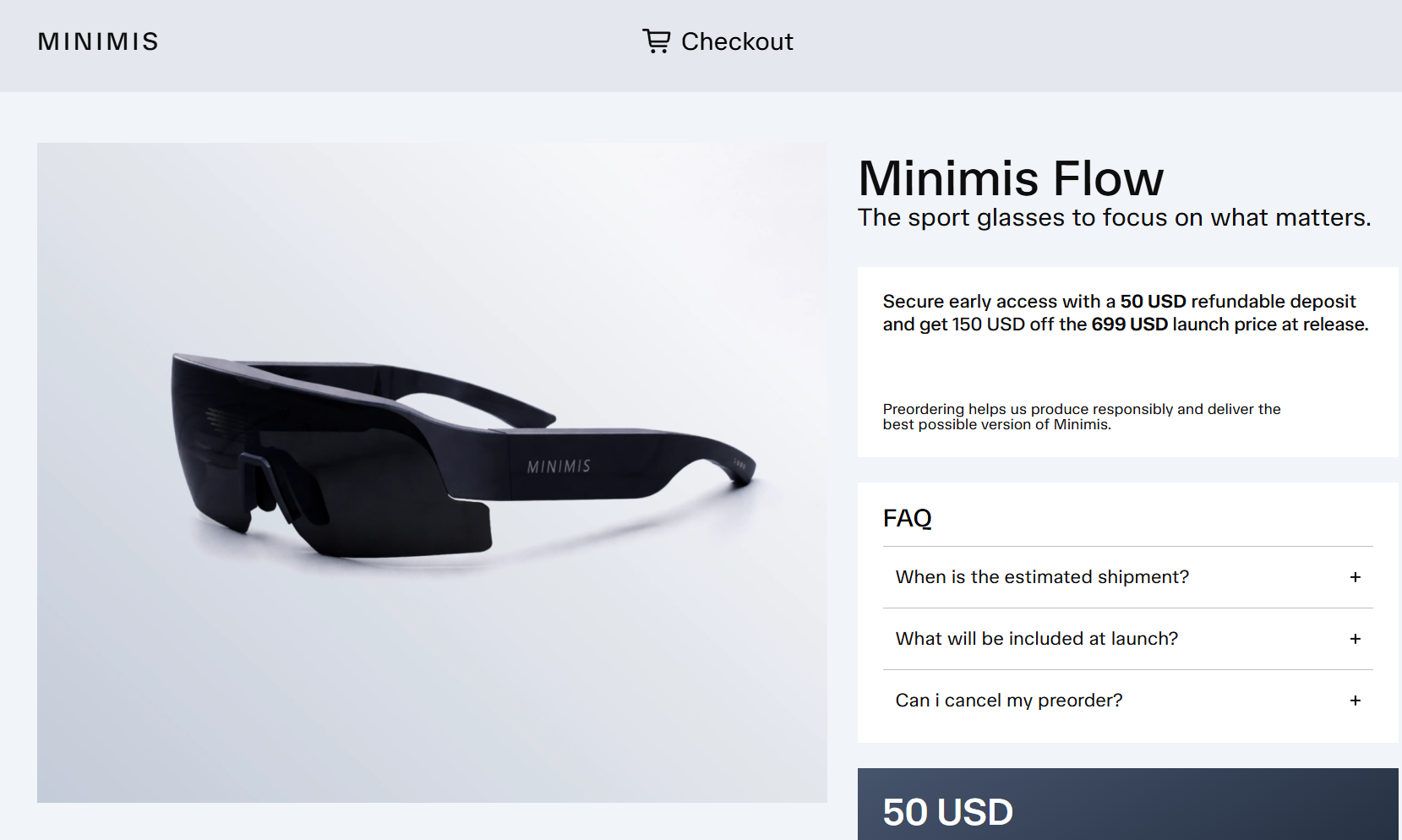1402x840 pixels.
Task: Click the dark lens of the sunglasses
Action: pos(355,490)
